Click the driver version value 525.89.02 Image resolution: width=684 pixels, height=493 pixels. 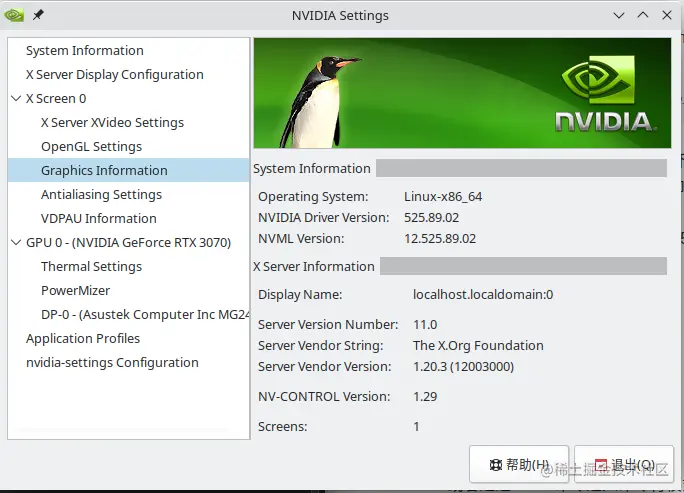tap(431, 218)
